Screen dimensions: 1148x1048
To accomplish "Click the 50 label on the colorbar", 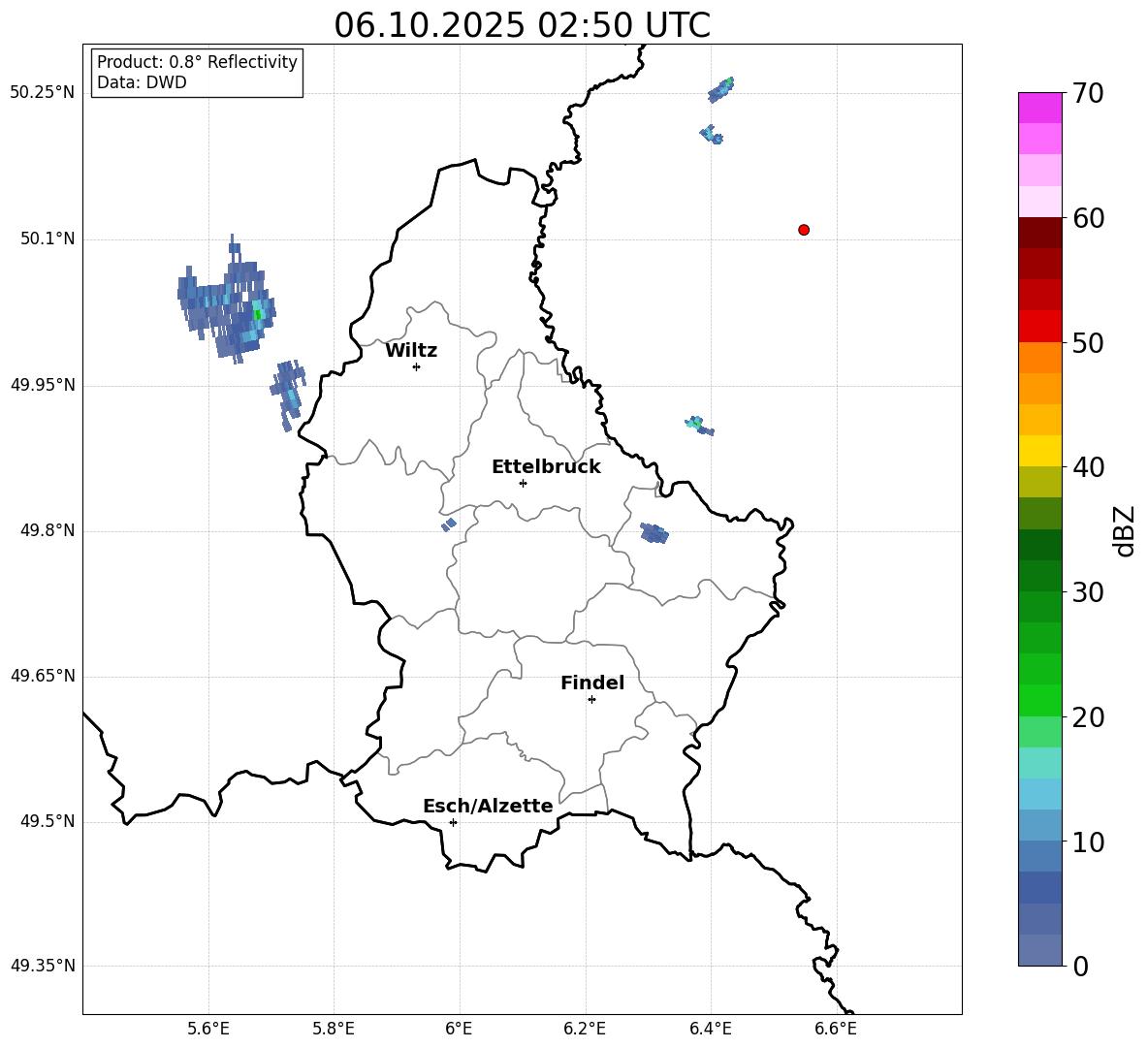I will click(1087, 343).
